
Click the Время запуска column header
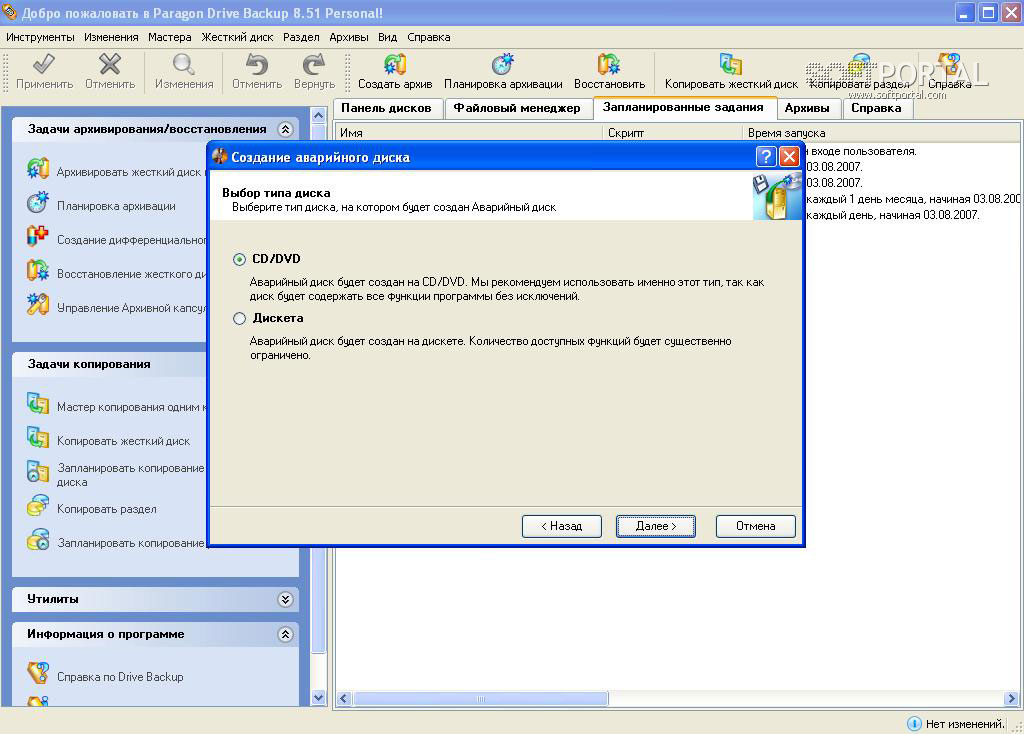(x=882, y=133)
